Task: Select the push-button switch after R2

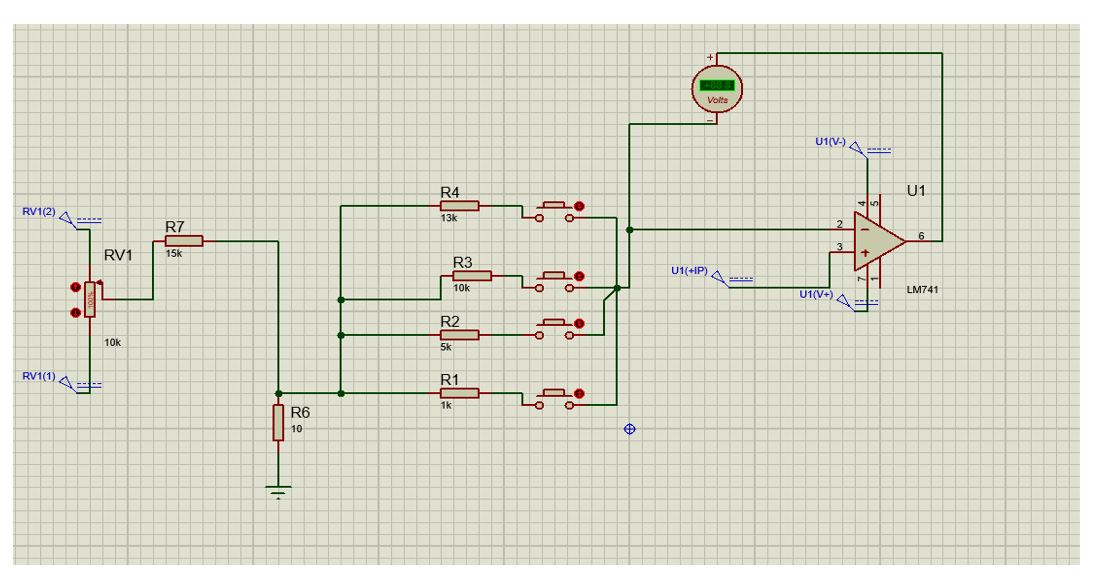Action: pos(554,329)
